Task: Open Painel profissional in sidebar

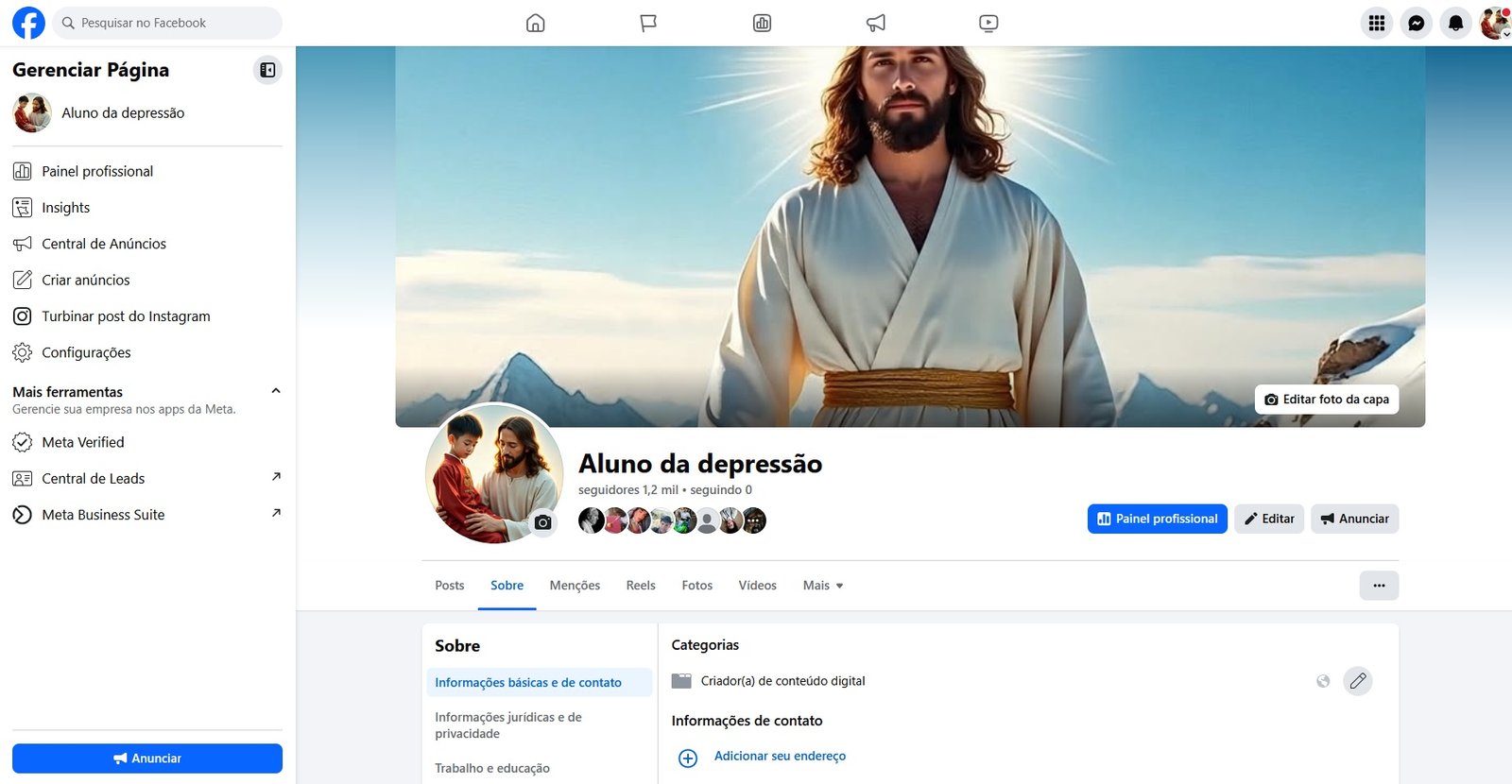Action: point(147,171)
